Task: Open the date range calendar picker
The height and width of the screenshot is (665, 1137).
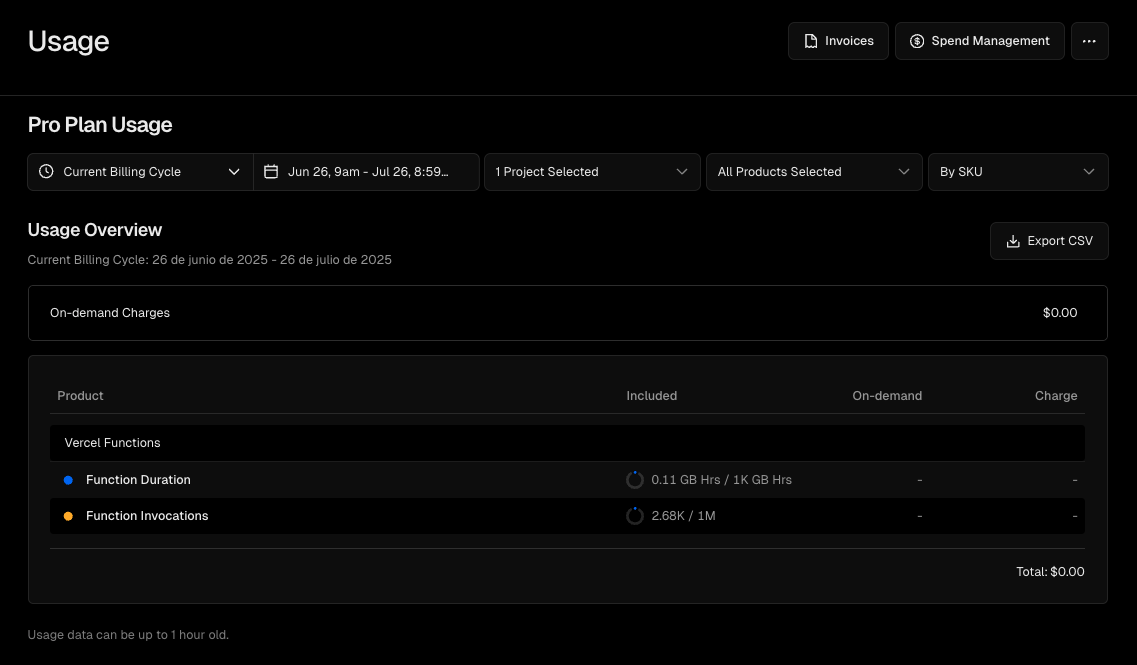Action: coord(366,172)
